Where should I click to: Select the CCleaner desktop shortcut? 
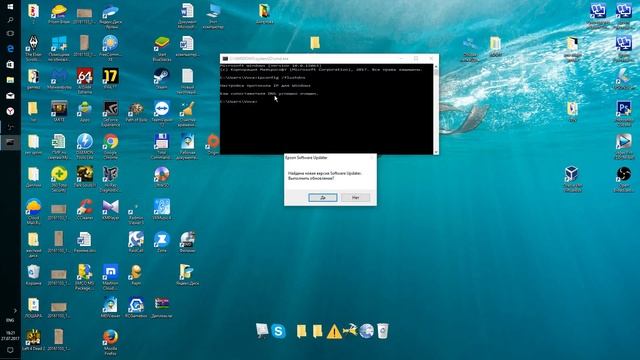(x=84, y=210)
